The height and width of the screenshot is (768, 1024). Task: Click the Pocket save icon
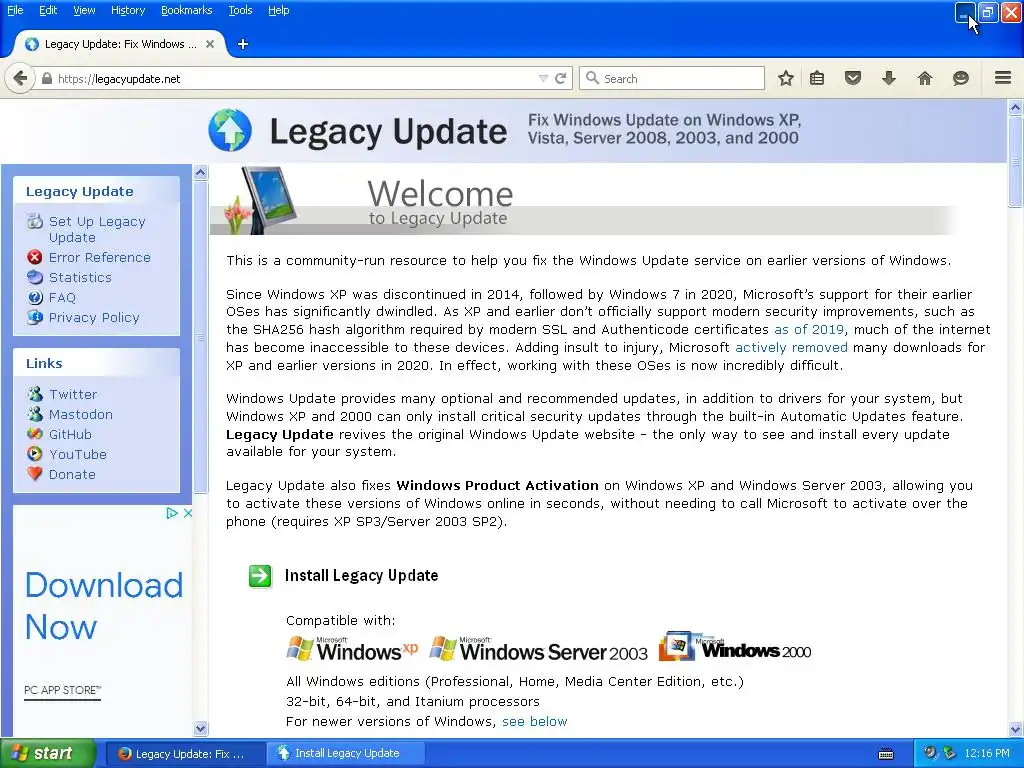(x=853, y=78)
